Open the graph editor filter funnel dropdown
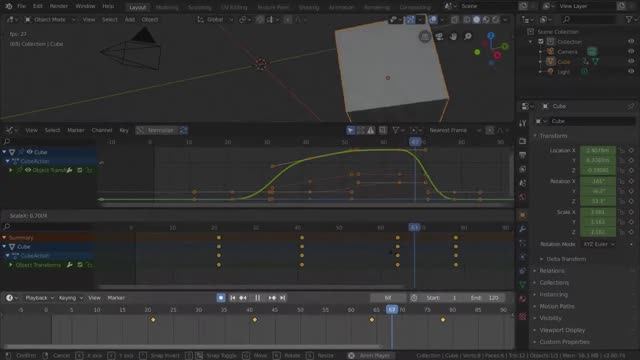Screen dimensions: 640x360 tap(398, 130)
